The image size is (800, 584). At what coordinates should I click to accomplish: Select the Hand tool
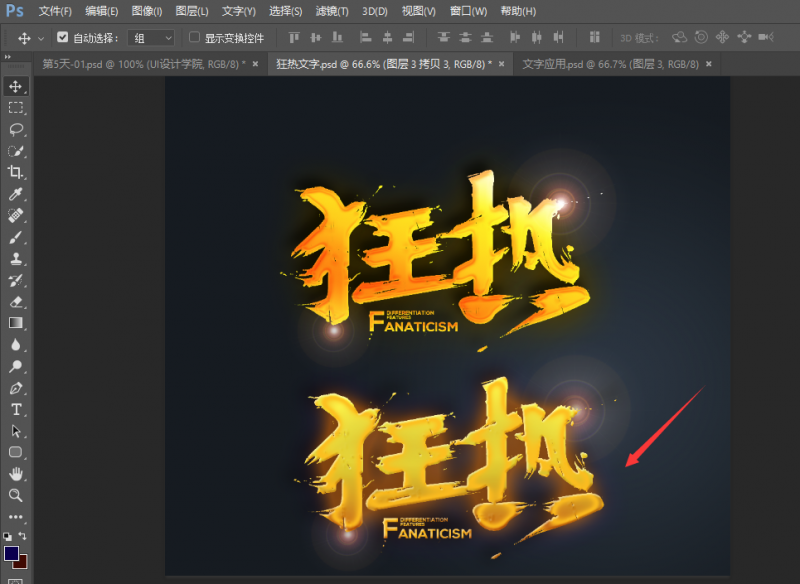(16, 473)
